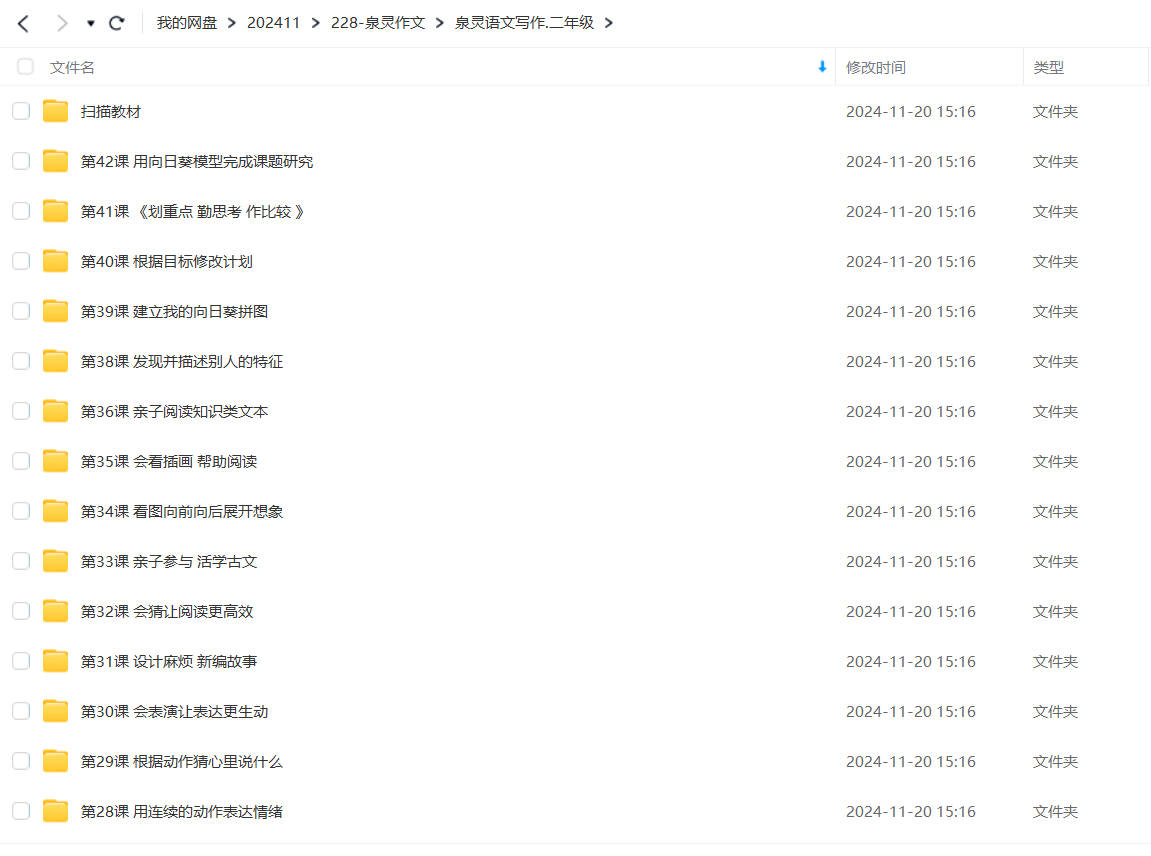
Task: Click folder icon of 第30课
Action: (x=55, y=711)
